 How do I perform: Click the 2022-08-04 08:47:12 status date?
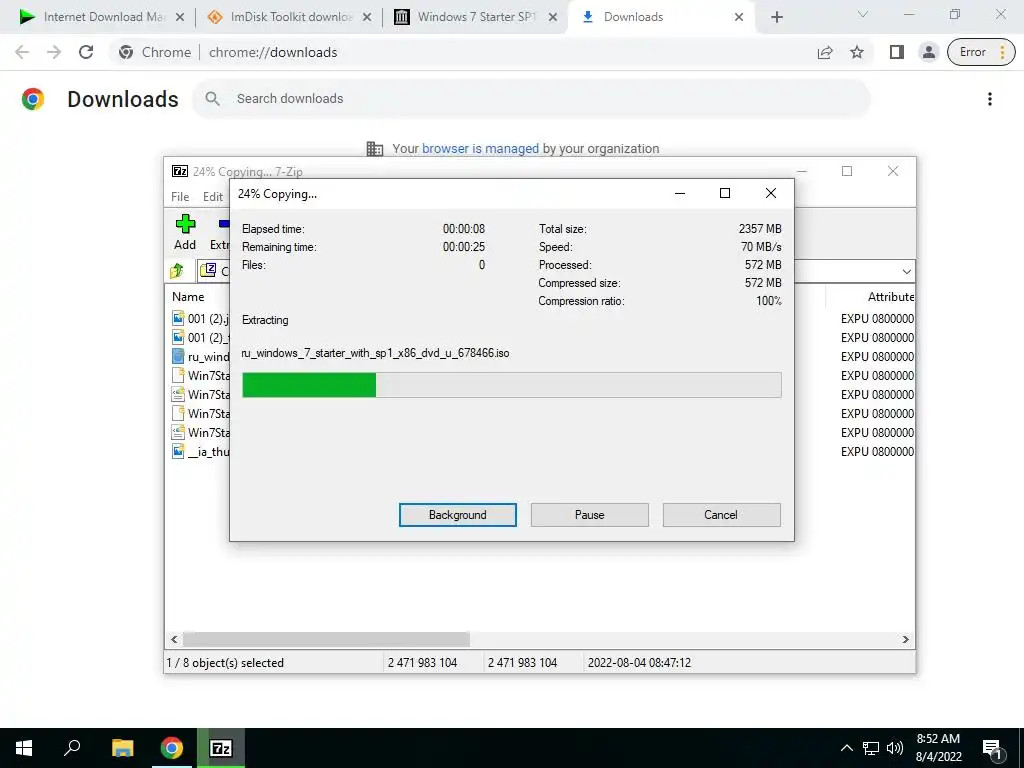coord(639,663)
